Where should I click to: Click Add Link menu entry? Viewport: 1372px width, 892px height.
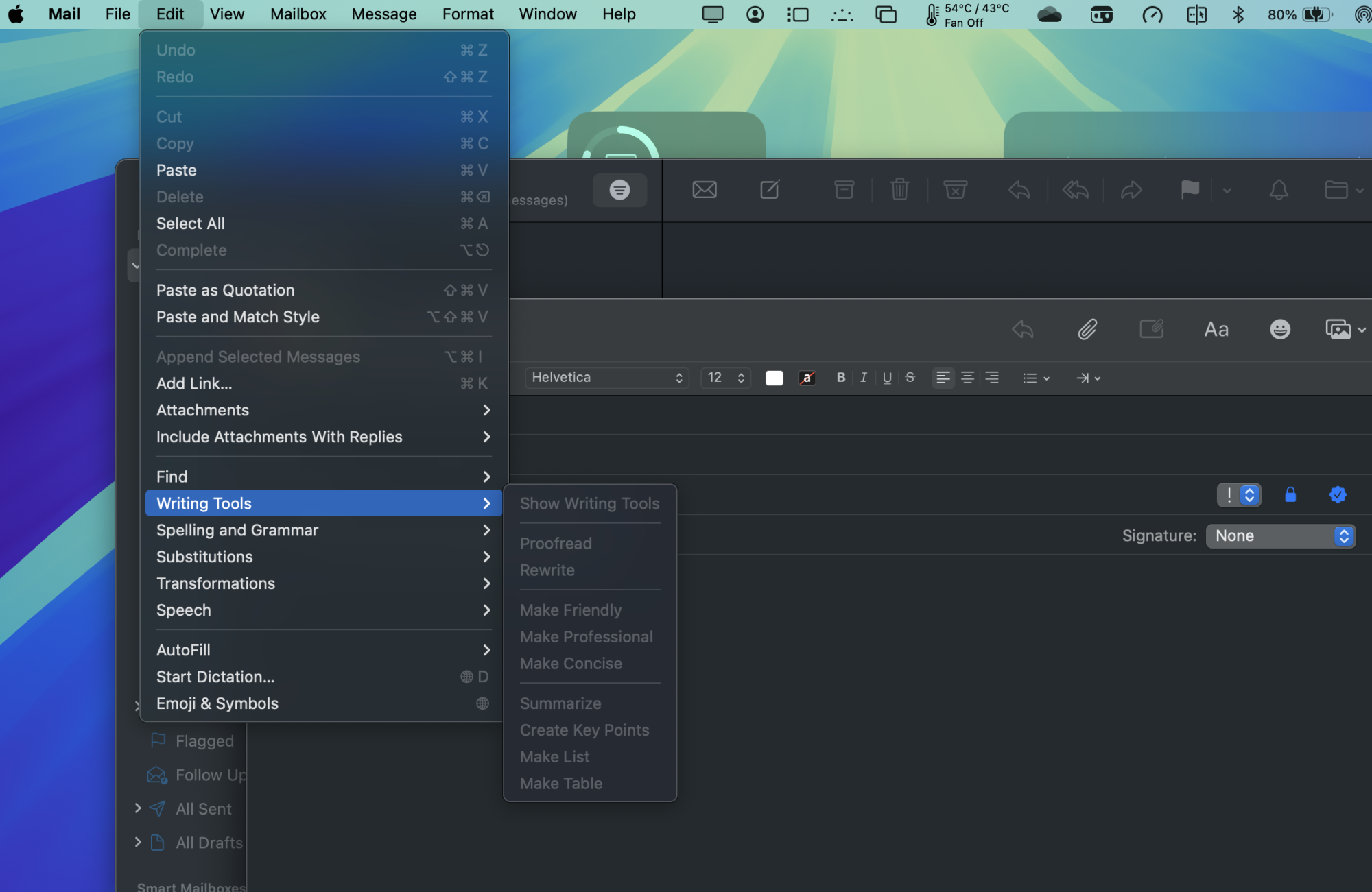coord(194,383)
